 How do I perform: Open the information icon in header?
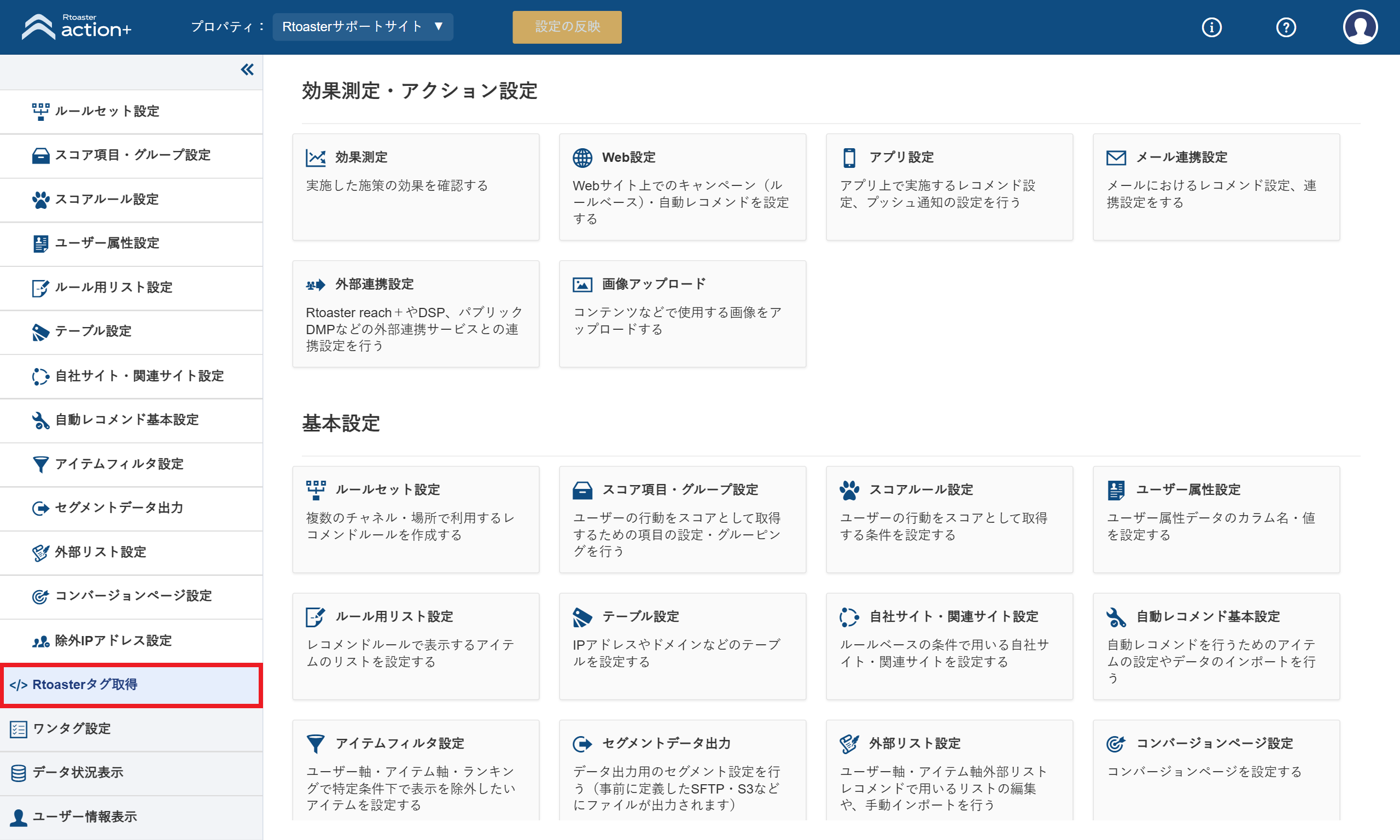[x=1211, y=27]
